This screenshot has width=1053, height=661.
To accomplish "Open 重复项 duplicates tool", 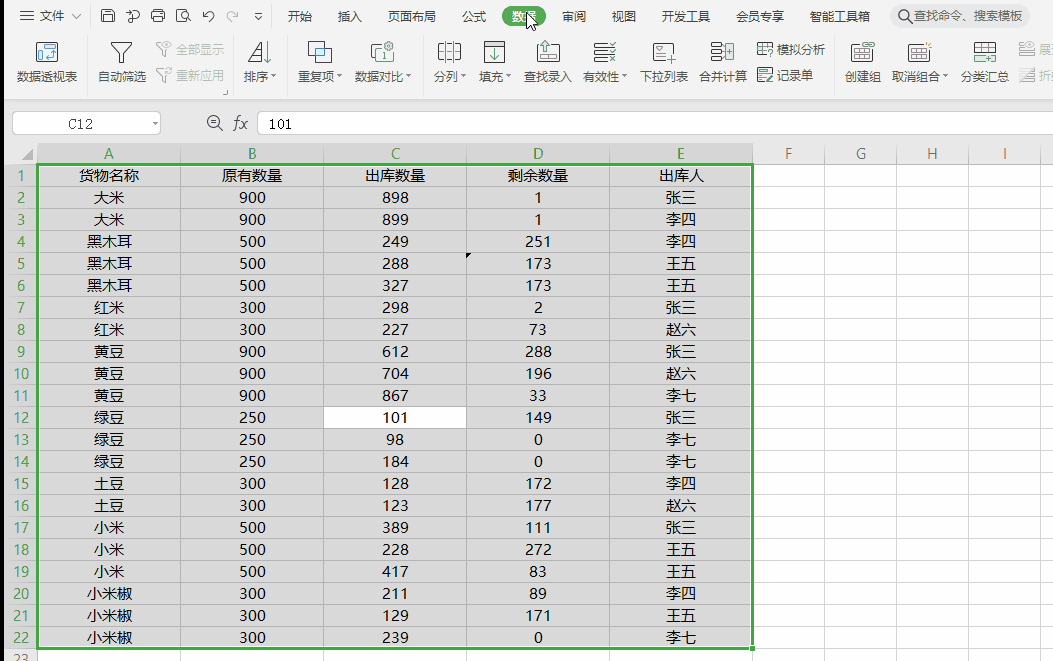I will click(320, 61).
